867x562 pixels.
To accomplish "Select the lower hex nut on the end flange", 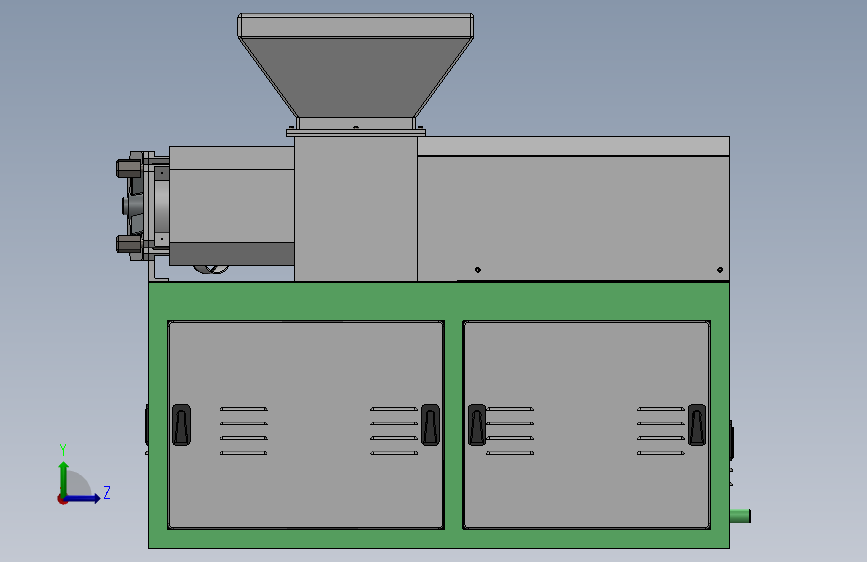I will tap(128, 243).
